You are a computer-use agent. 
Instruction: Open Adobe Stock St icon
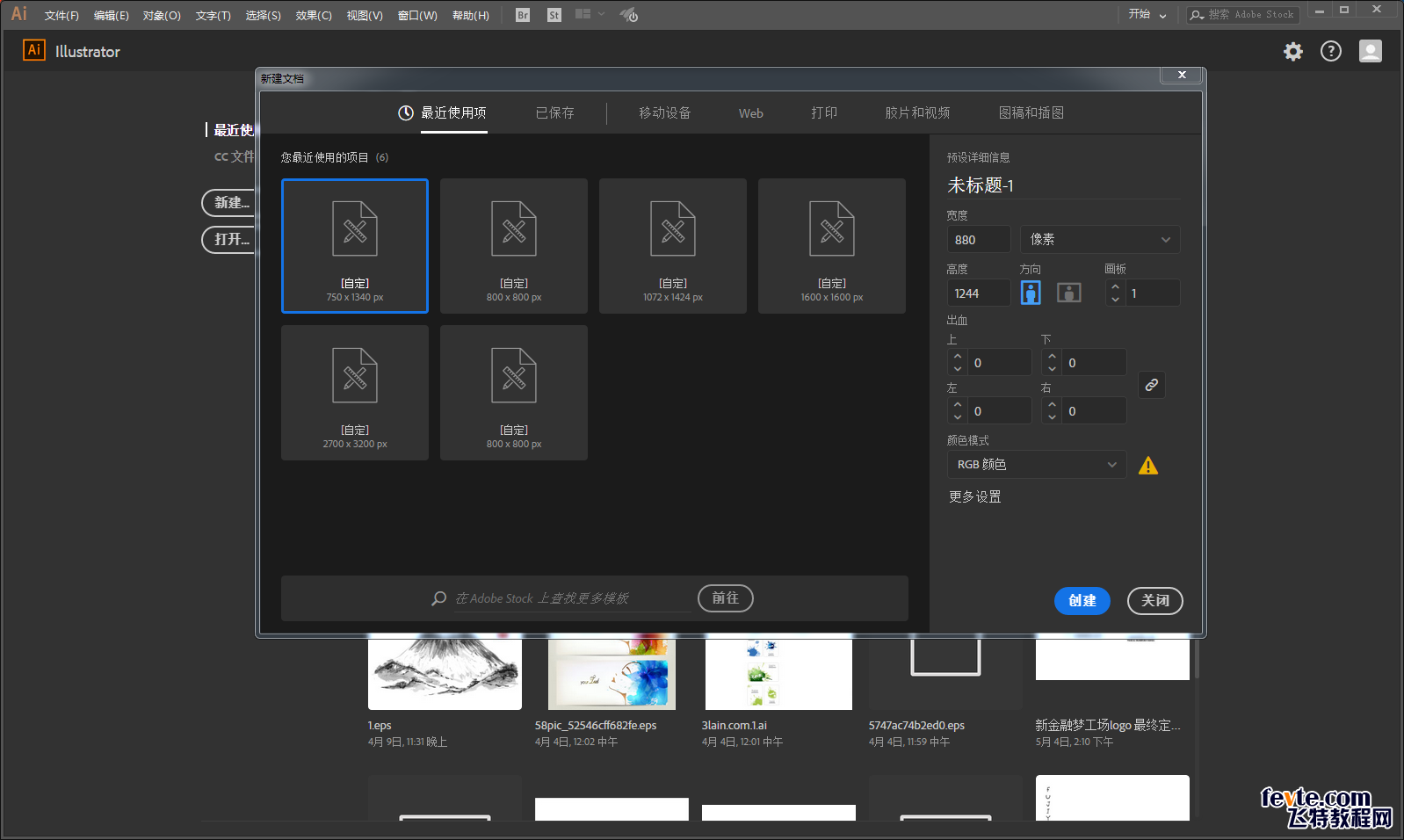point(554,15)
